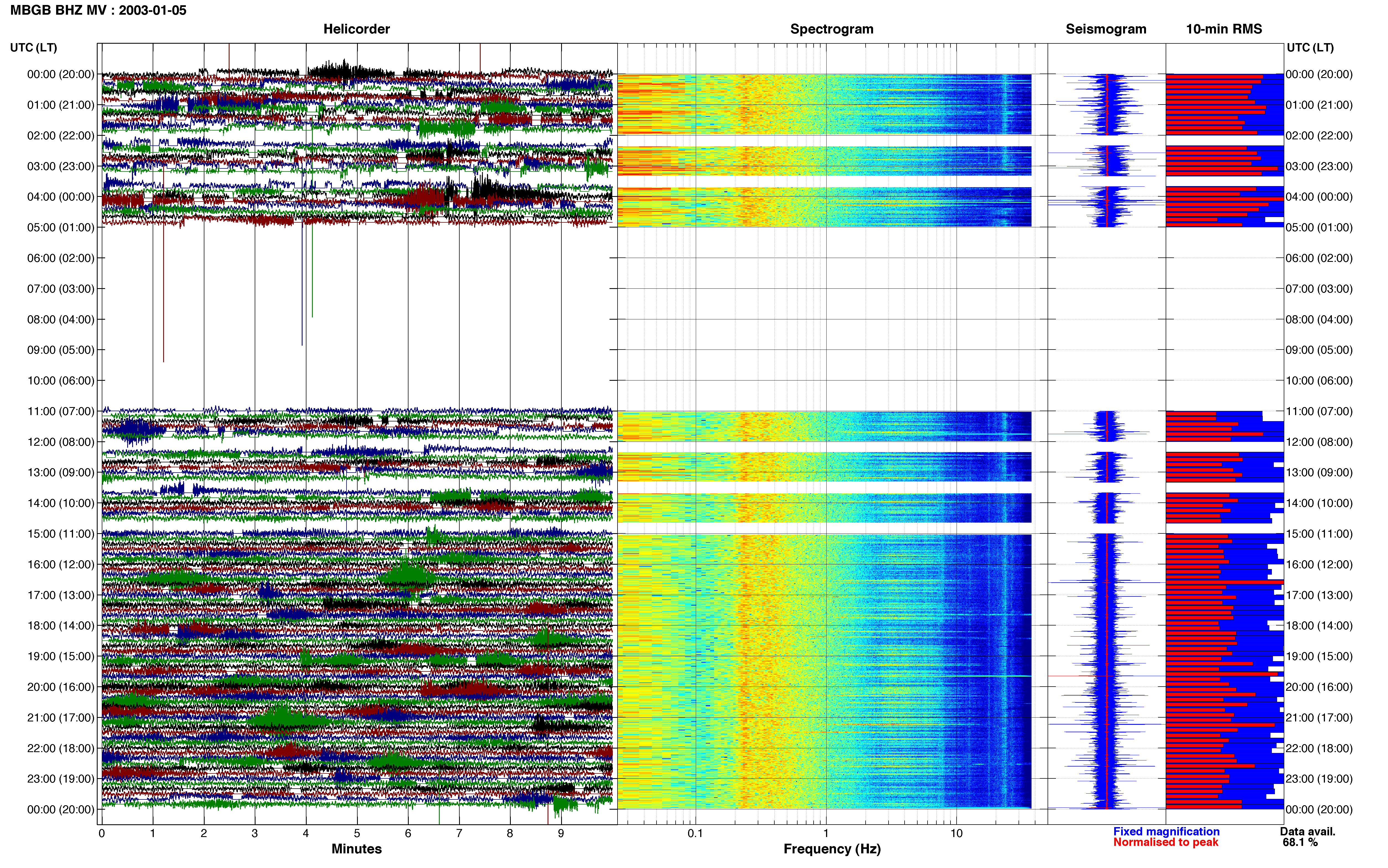Click the "14:00 (10:00)" label beside the RMS panel
1388x868 pixels.
coord(1319,504)
